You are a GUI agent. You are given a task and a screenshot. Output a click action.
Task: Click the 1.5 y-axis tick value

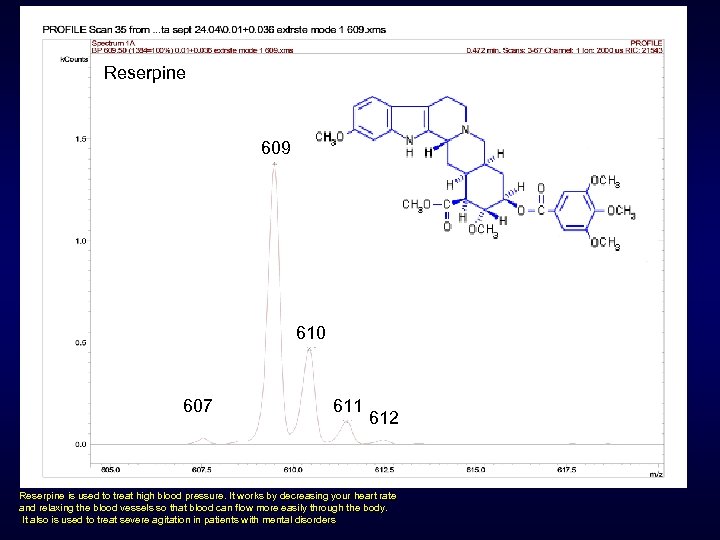[81, 139]
